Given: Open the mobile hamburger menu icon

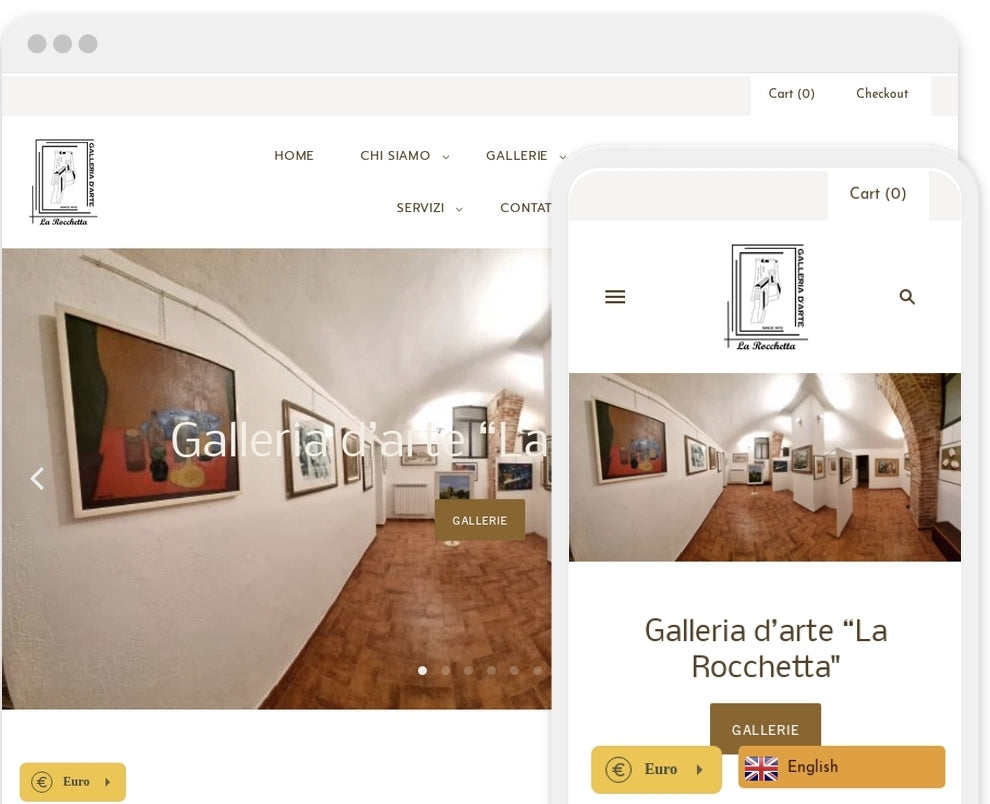Looking at the screenshot, I should (x=615, y=297).
